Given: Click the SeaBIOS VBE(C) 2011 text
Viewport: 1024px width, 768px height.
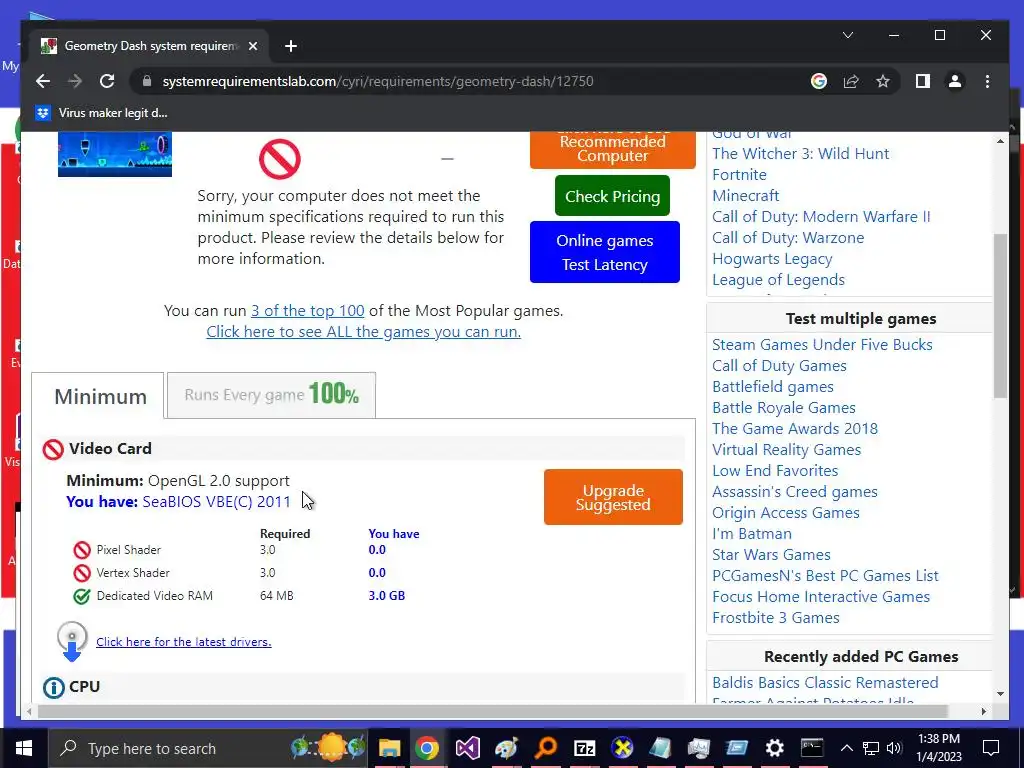Looking at the screenshot, I should click(x=216, y=502).
